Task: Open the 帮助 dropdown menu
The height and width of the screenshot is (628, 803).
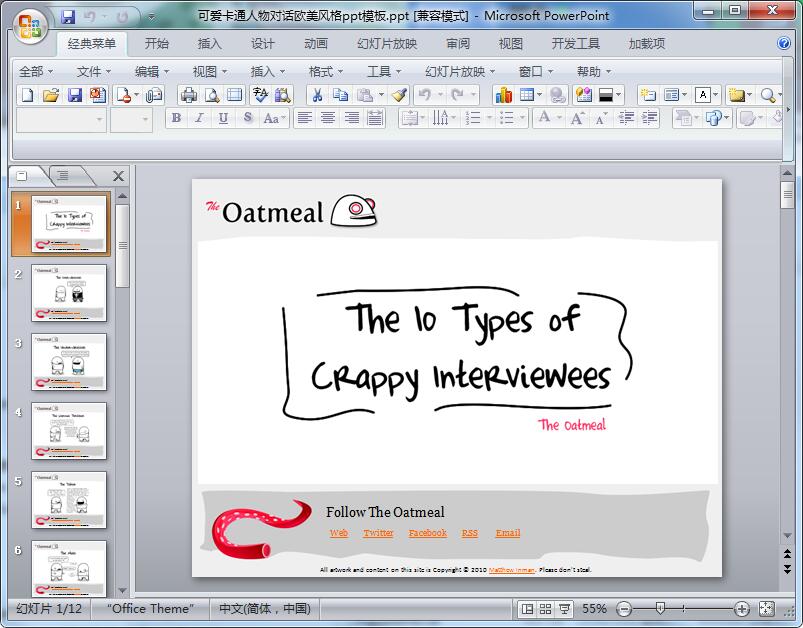Action: pos(594,72)
